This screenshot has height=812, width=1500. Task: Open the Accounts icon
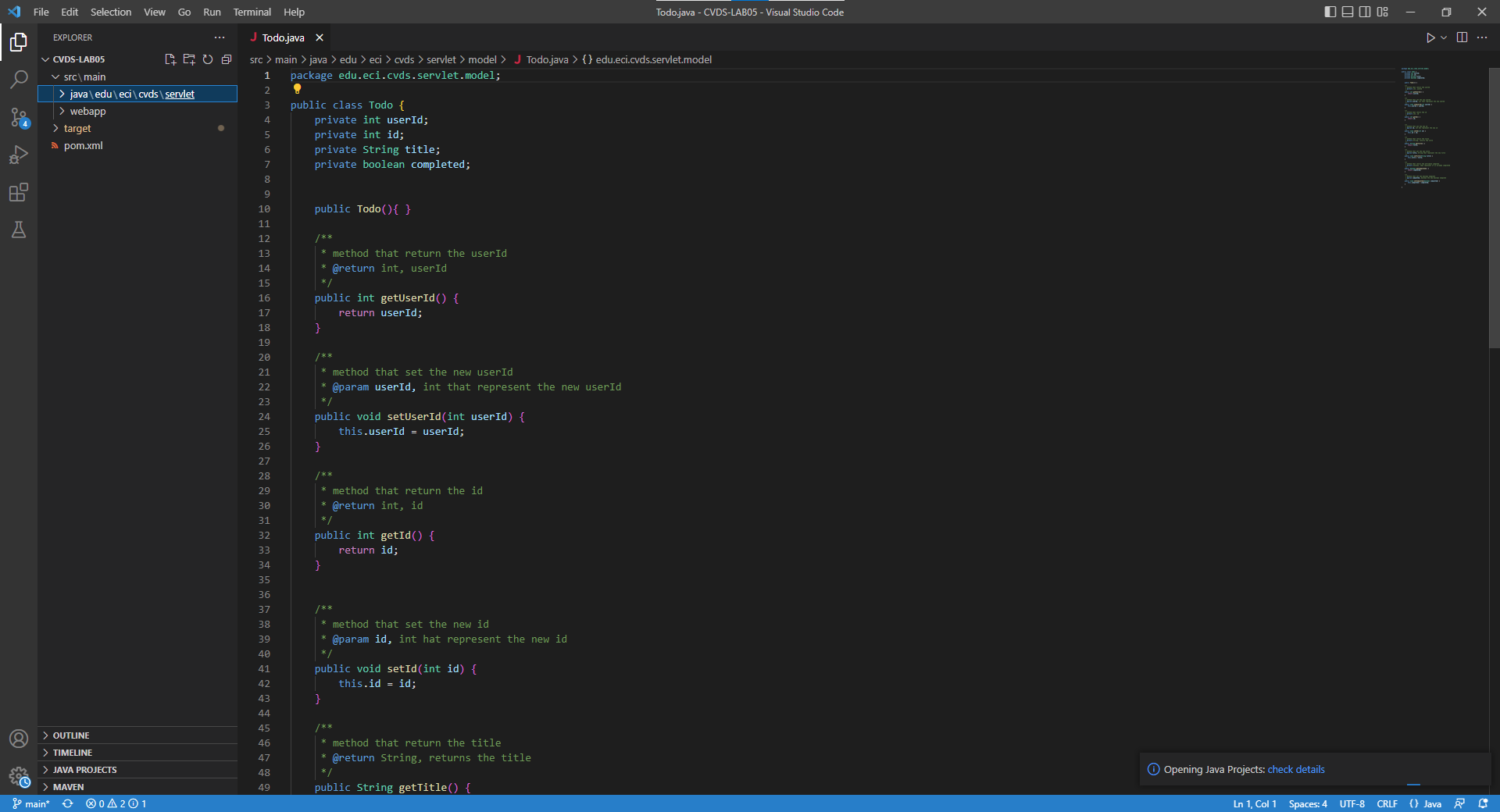(19, 739)
